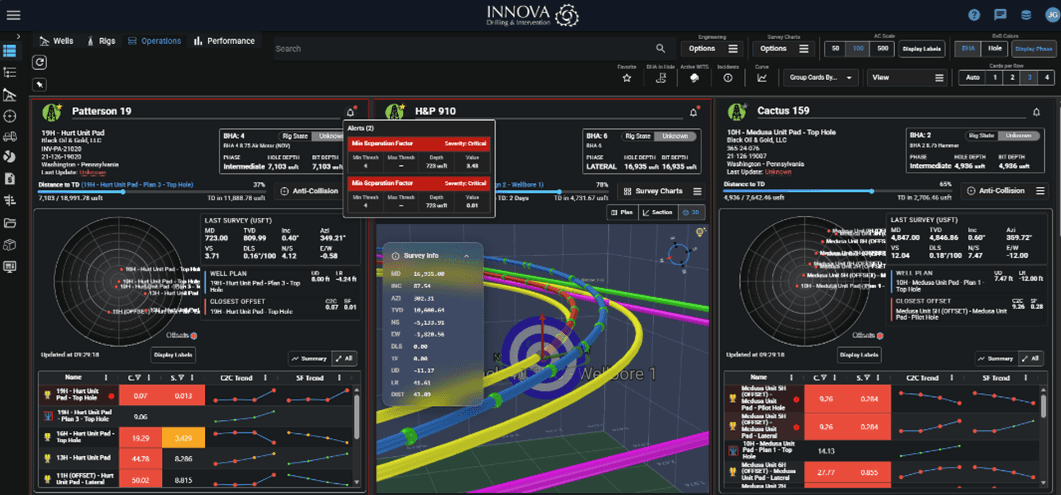Open the folder sidebar icon
The width and height of the screenshot is (1061, 495).
click(x=9, y=222)
